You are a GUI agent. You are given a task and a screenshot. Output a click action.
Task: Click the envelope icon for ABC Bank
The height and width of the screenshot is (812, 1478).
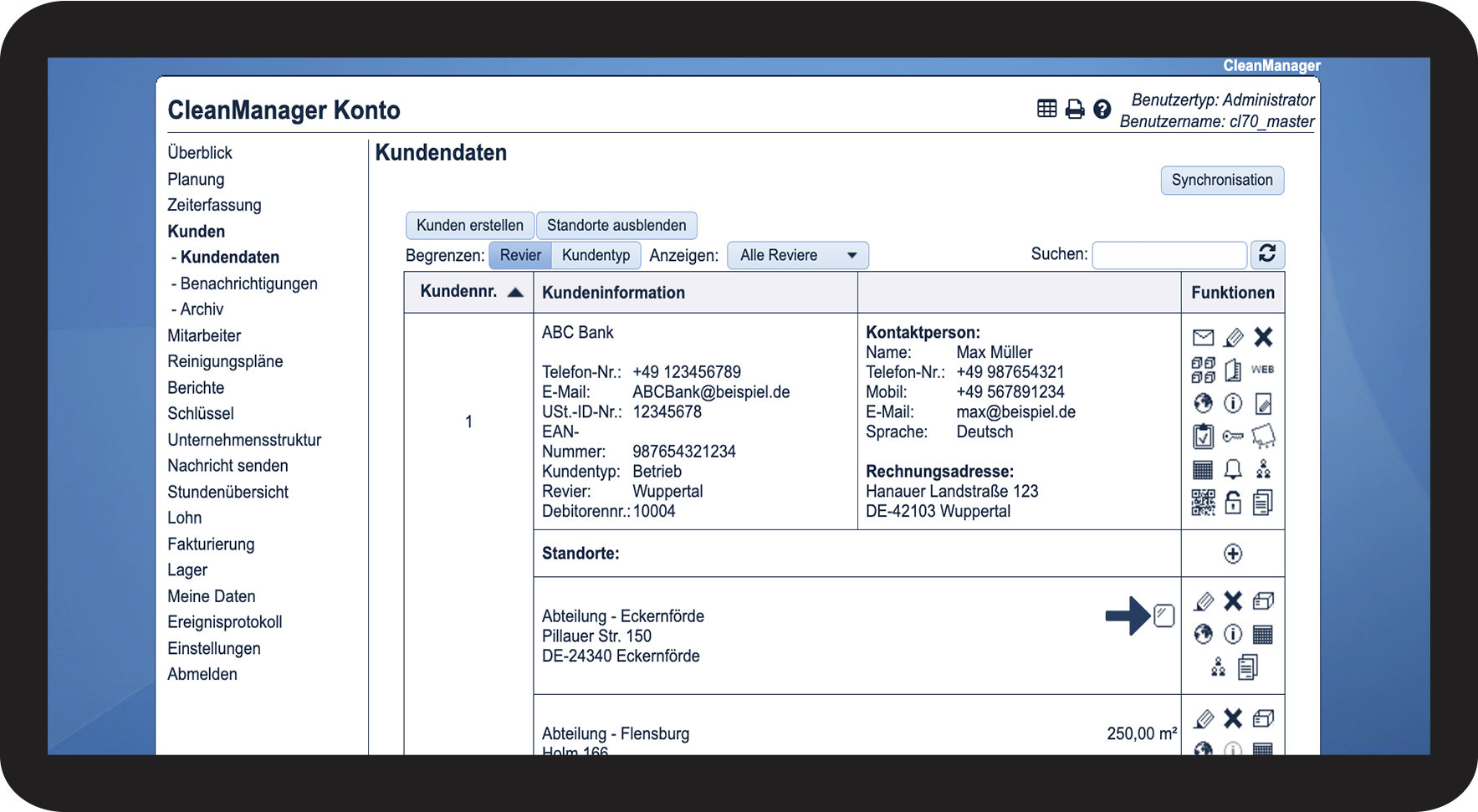click(x=1203, y=338)
